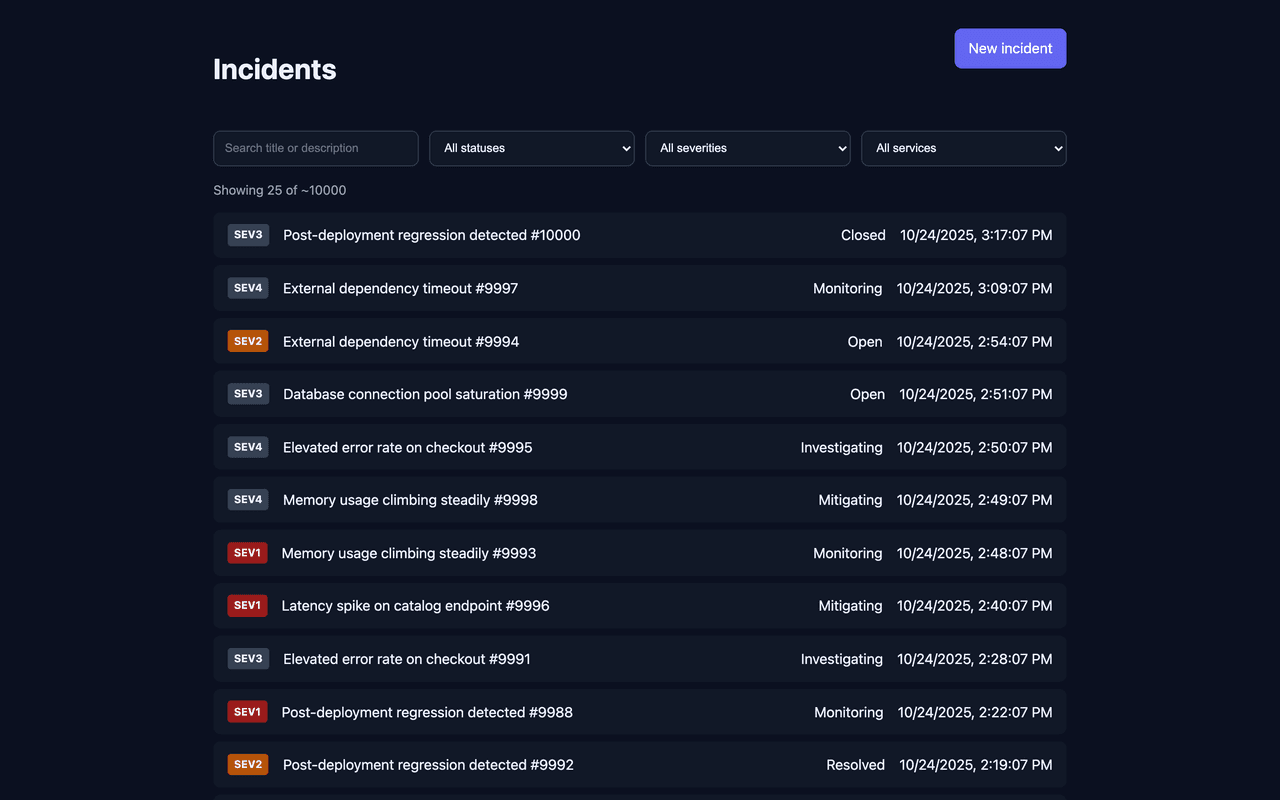Open Memory usage climbing steadily #9998

640,500
